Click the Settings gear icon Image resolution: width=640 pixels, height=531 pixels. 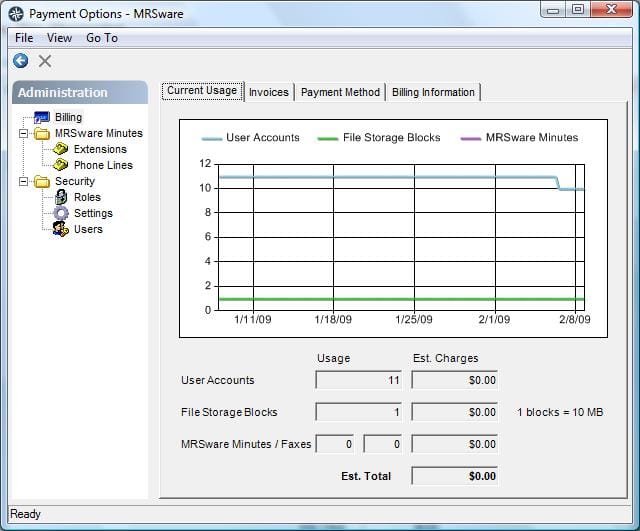coord(61,213)
